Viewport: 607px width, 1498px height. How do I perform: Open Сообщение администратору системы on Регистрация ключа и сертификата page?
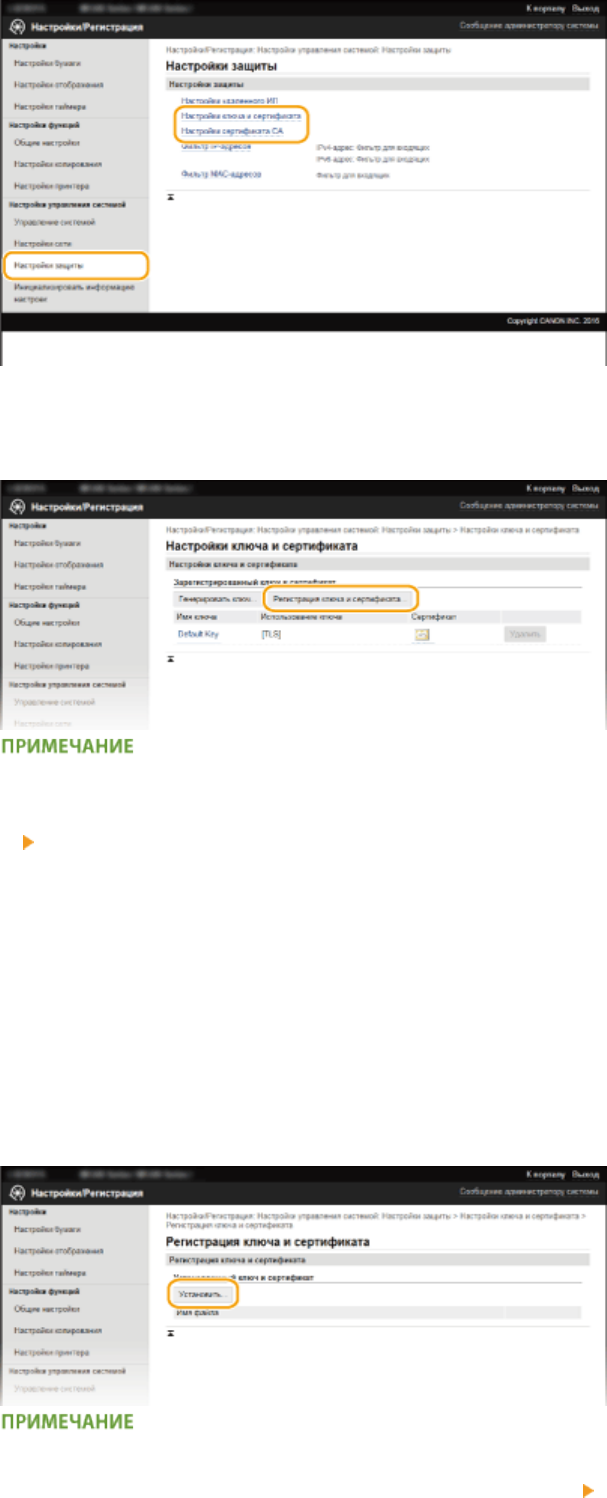[x=529, y=1193]
